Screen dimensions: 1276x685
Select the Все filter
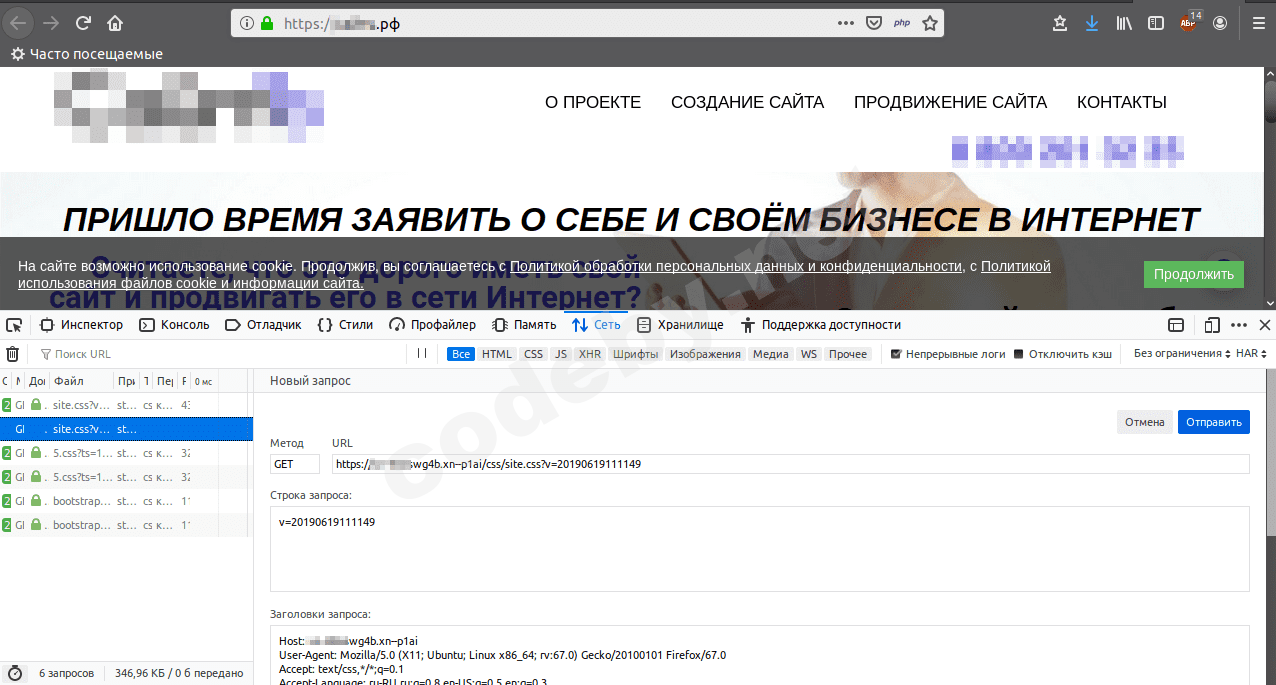(461, 354)
